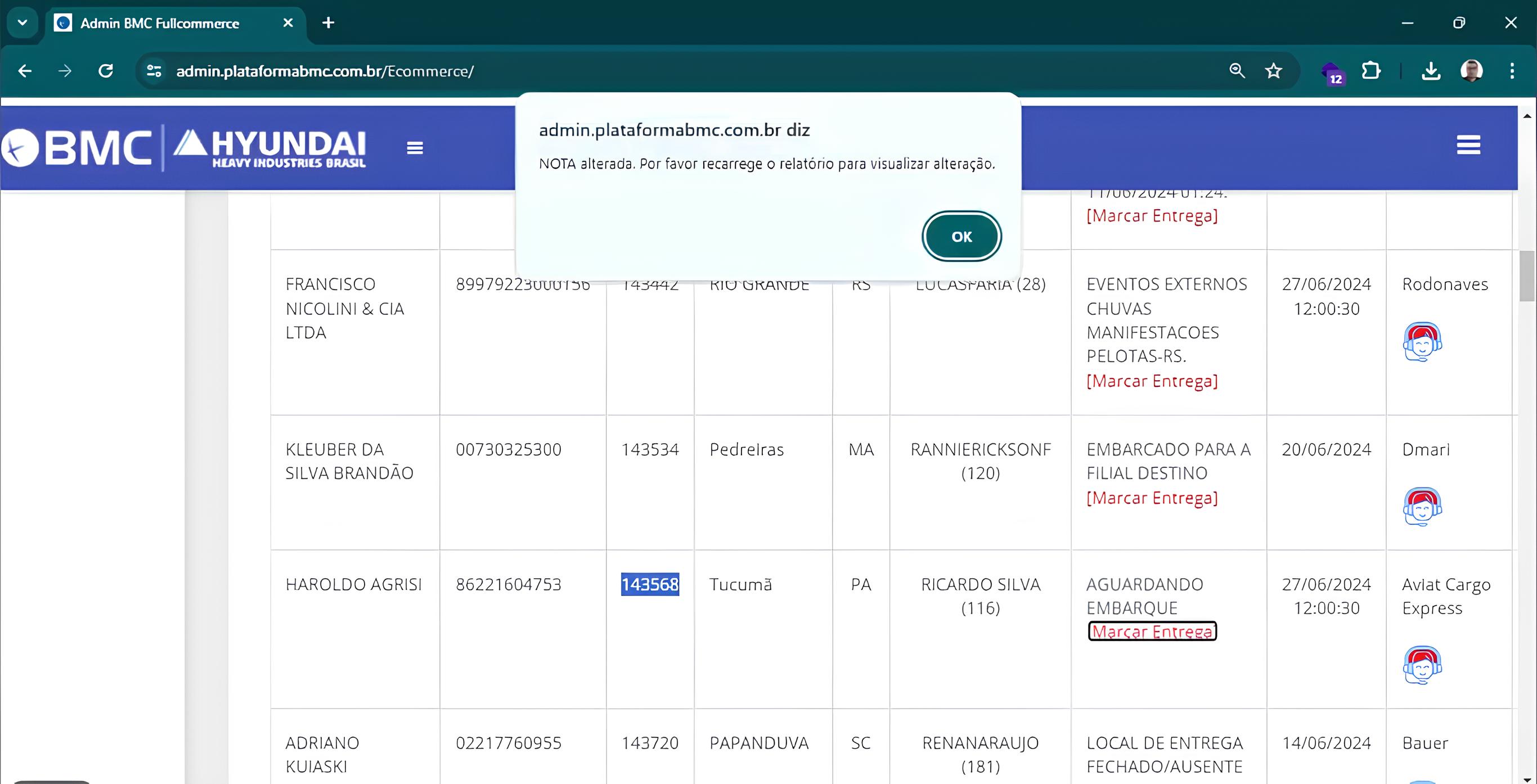The height and width of the screenshot is (784, 1537).
Task: Select status EMBARCADO PARA A FILIAL DESTINO
Action: click(1169, 461)
